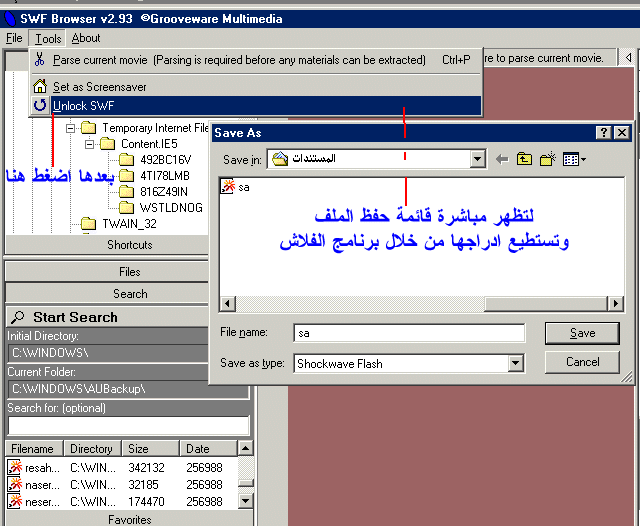The height and width of the screenshot is (526, 640).
Task: Click the results list scroll down arrow
Action: point(245,501)
